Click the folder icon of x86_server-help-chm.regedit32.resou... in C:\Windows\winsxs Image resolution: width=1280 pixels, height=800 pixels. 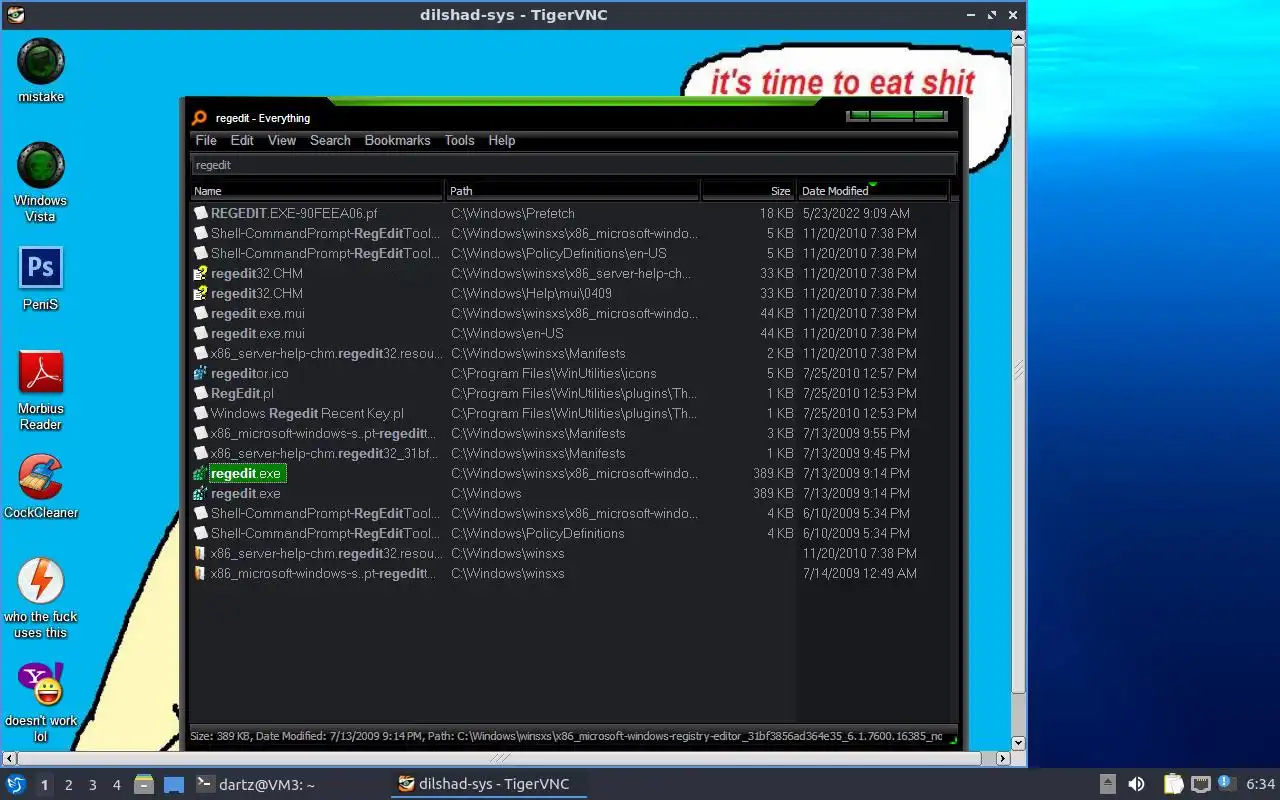(201, 553)
